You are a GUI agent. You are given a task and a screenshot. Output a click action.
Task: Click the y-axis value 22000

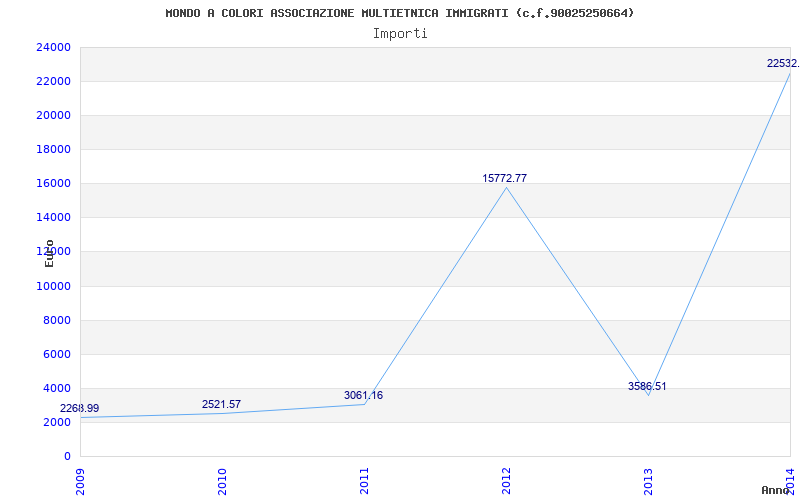point(53,82)
